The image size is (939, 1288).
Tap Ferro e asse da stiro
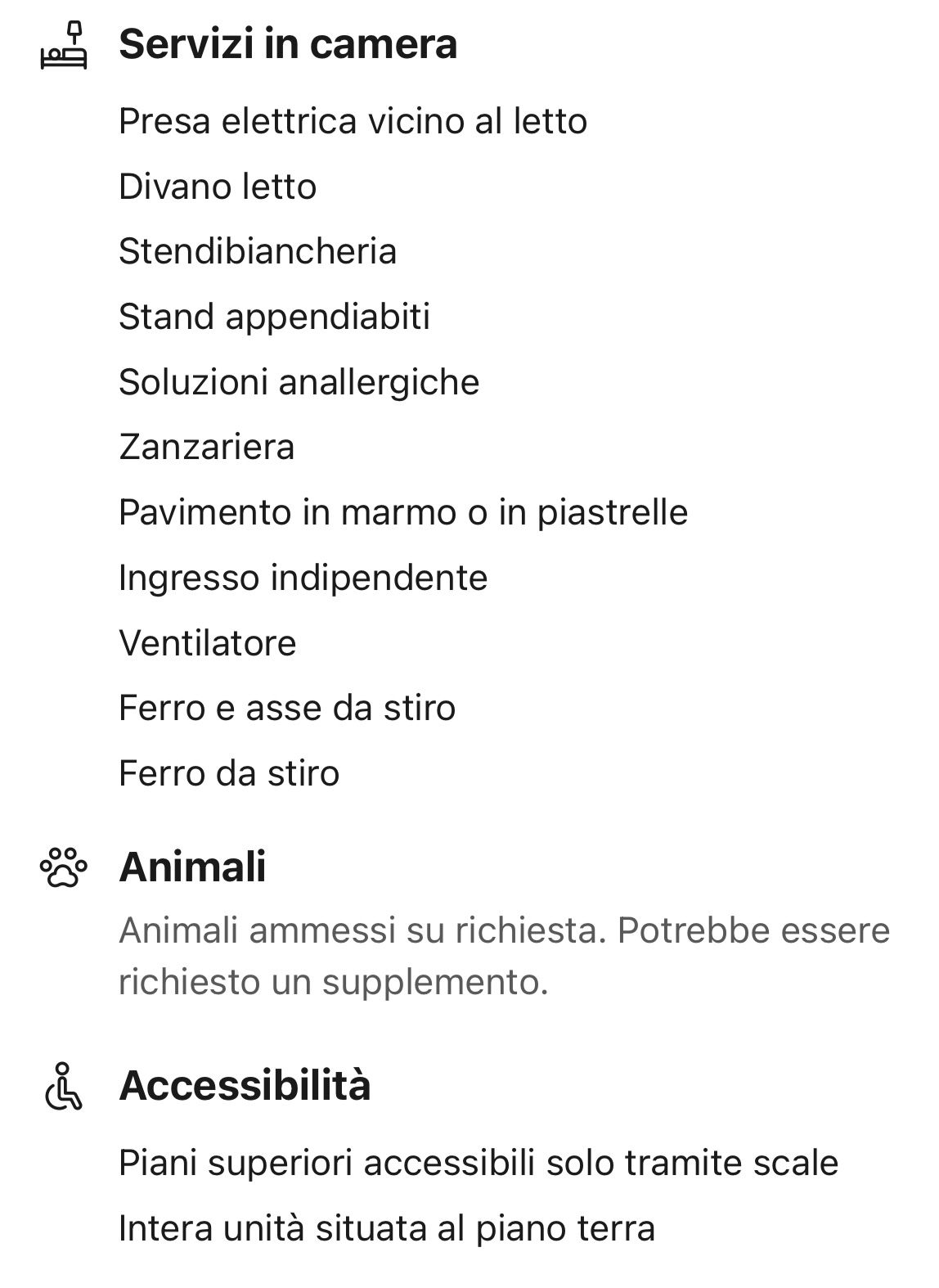tap(287, 708)
